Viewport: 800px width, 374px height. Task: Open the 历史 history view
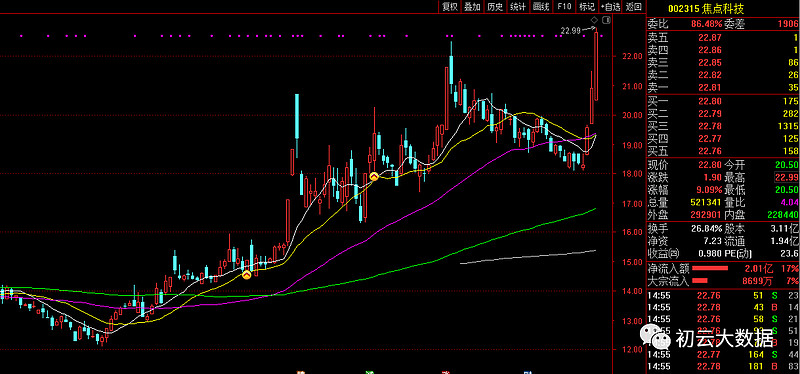[x=495, y=7]
